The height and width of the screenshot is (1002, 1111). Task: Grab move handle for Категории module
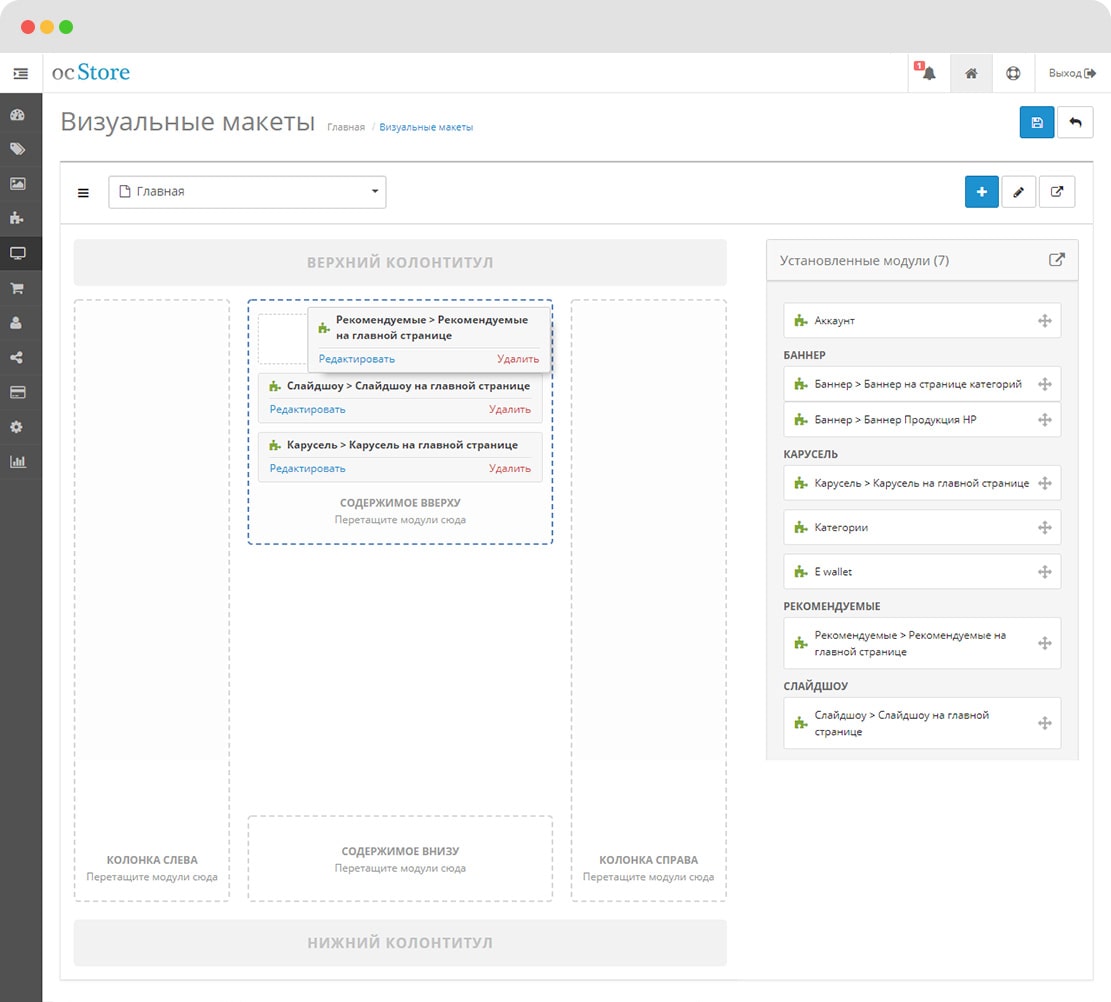tap(1044, 527)
